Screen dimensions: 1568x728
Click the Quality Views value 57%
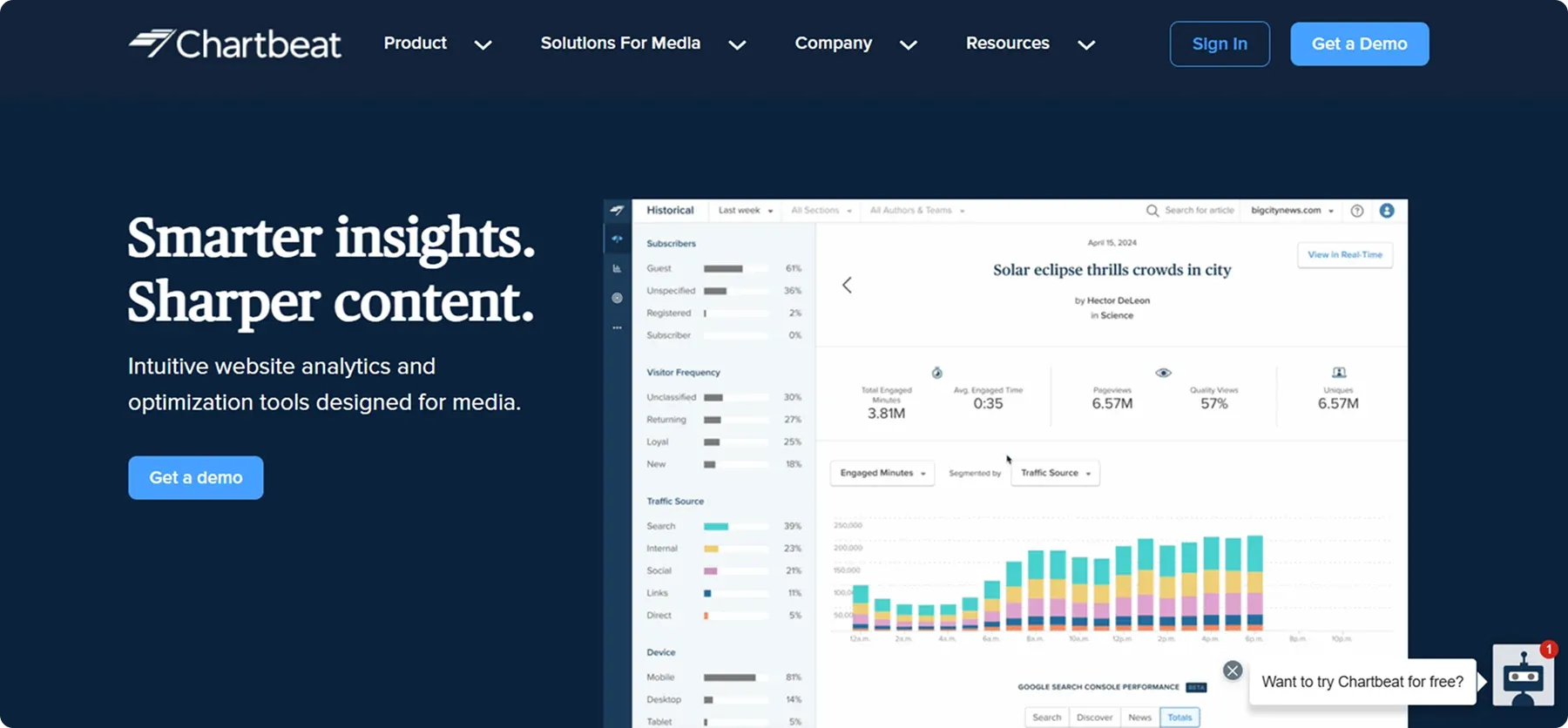1214,403
